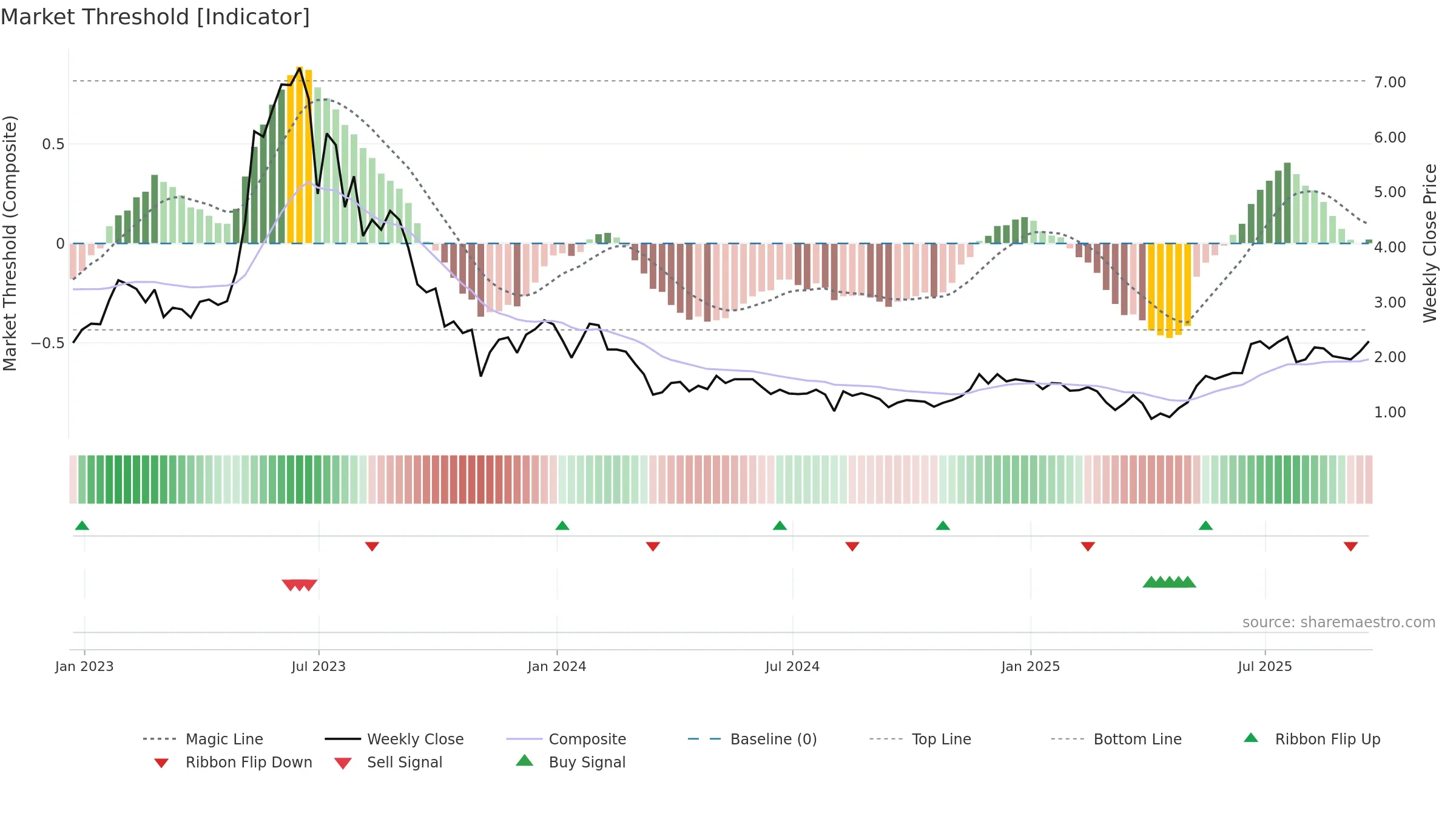Click the Ribbon Flip Up marker at Jan 2024

562,525
